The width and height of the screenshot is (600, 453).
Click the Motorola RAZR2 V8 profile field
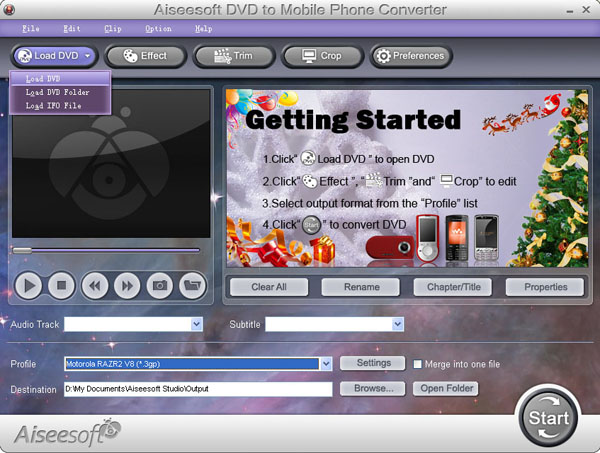click(192, 364)
